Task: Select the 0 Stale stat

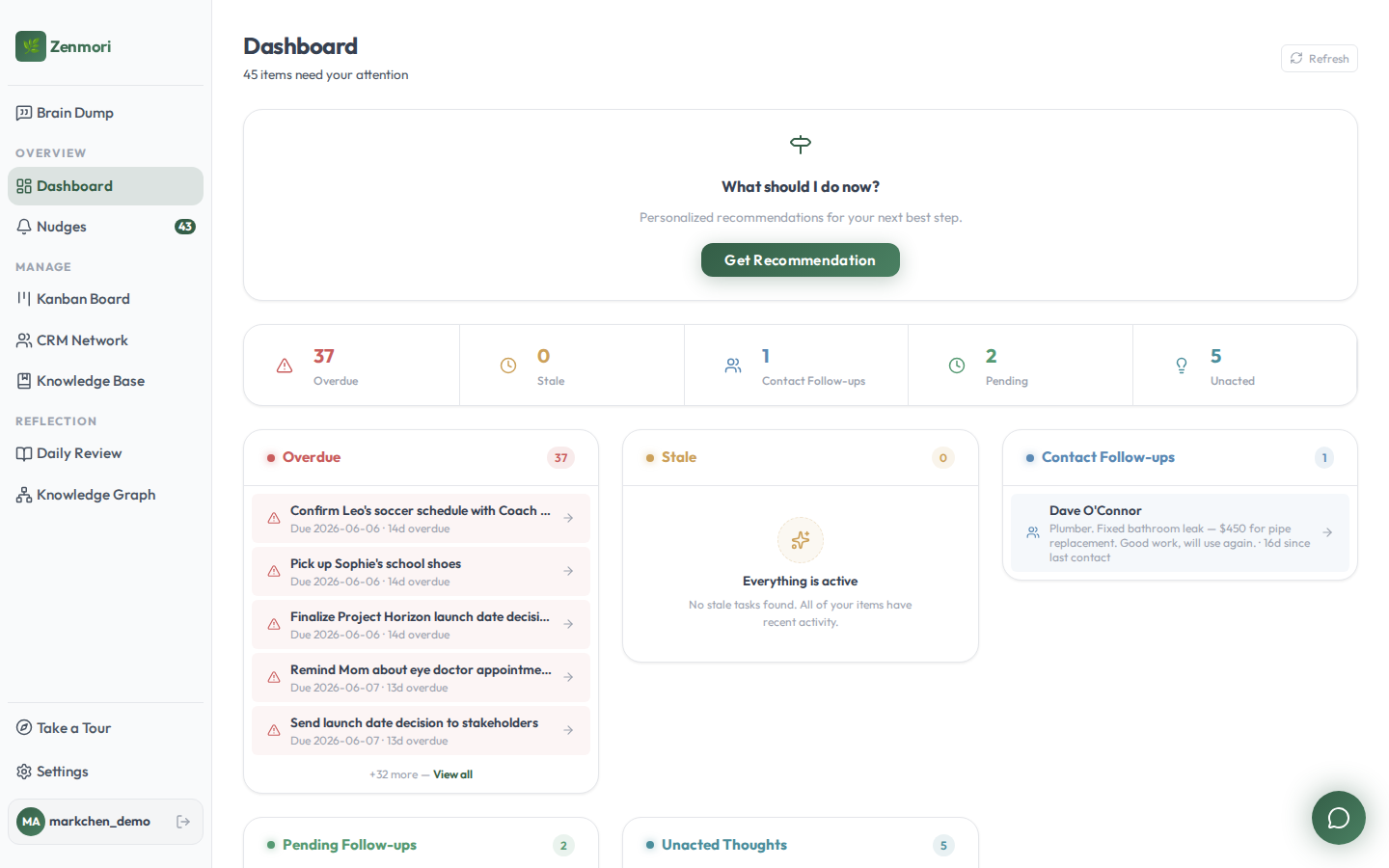Action: click(572, 366)
